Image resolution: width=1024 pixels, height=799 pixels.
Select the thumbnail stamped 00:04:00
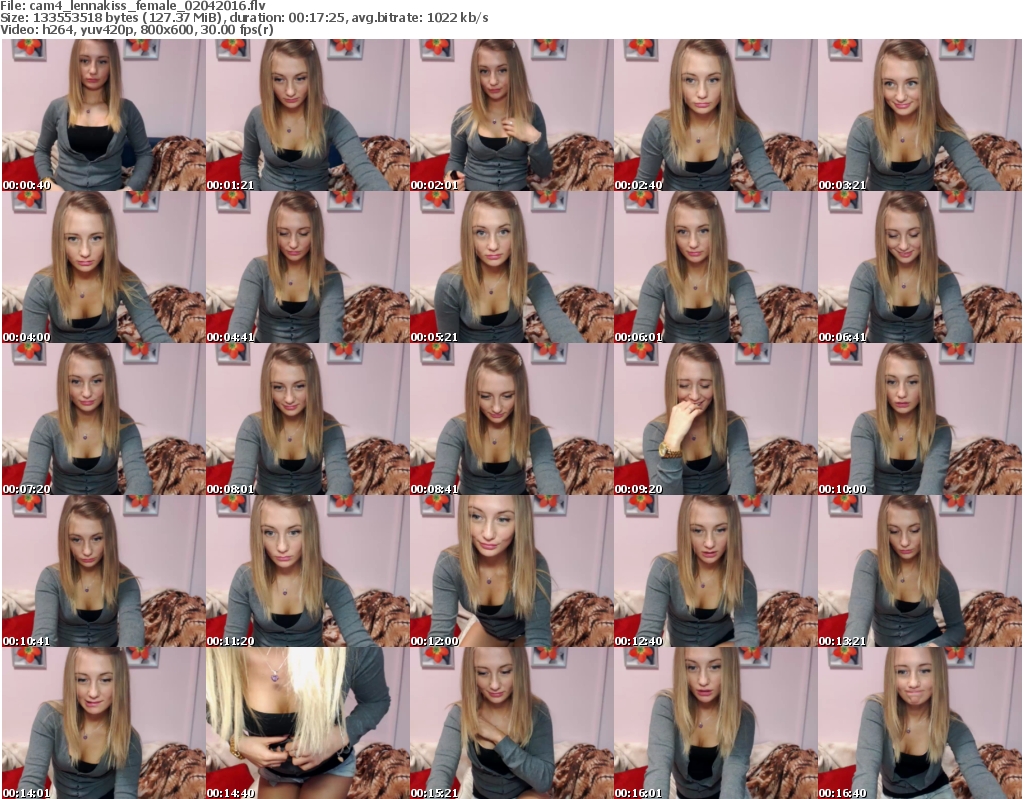[103, 267]
